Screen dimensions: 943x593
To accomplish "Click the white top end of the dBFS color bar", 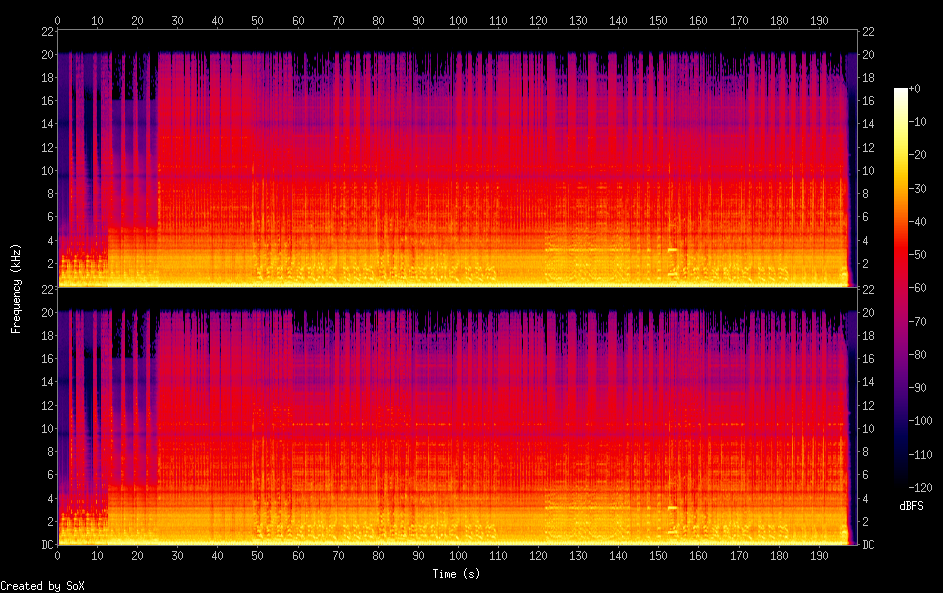I will point(901,92).
